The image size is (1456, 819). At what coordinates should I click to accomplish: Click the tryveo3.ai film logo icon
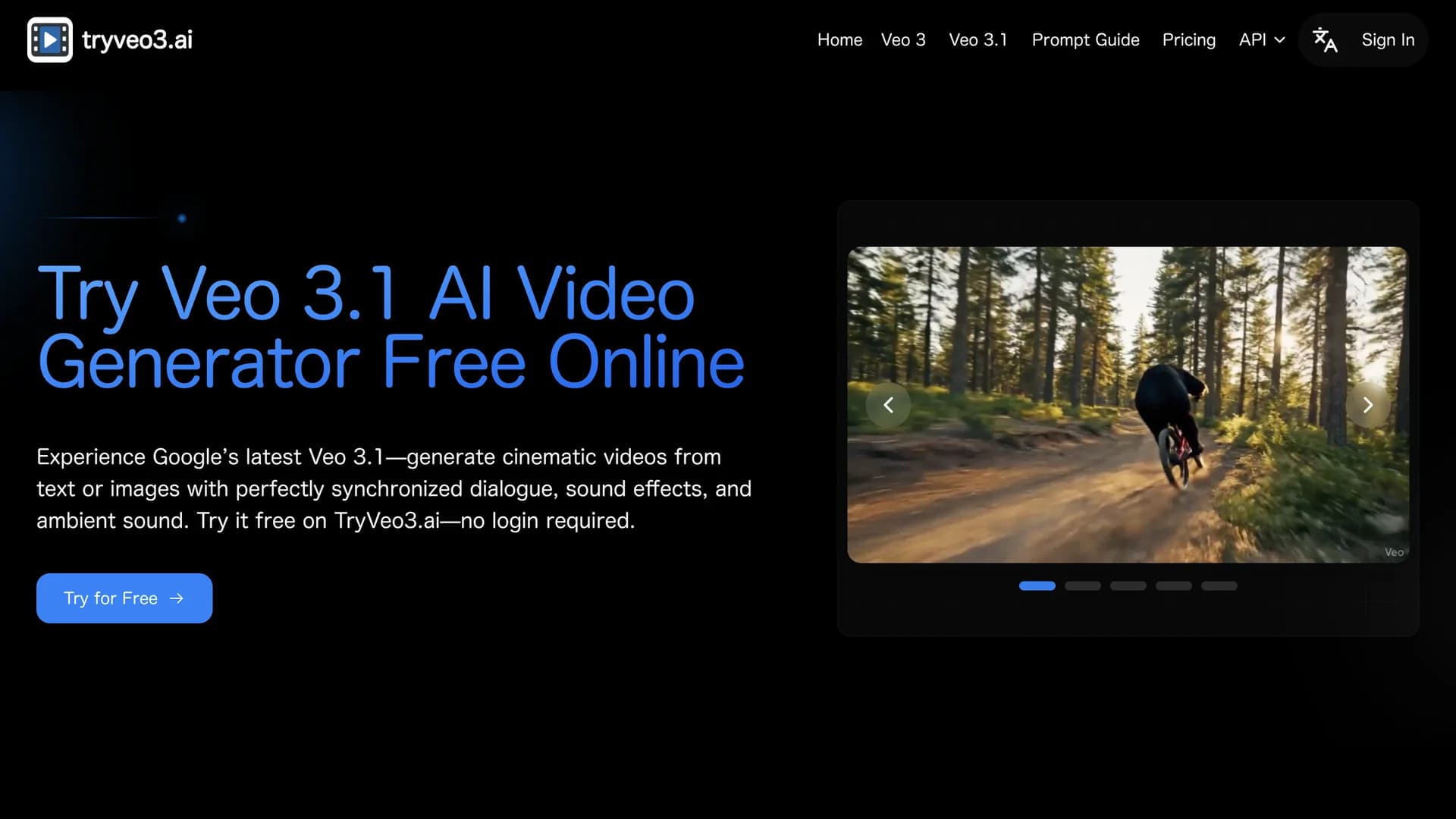coord(50,39)
